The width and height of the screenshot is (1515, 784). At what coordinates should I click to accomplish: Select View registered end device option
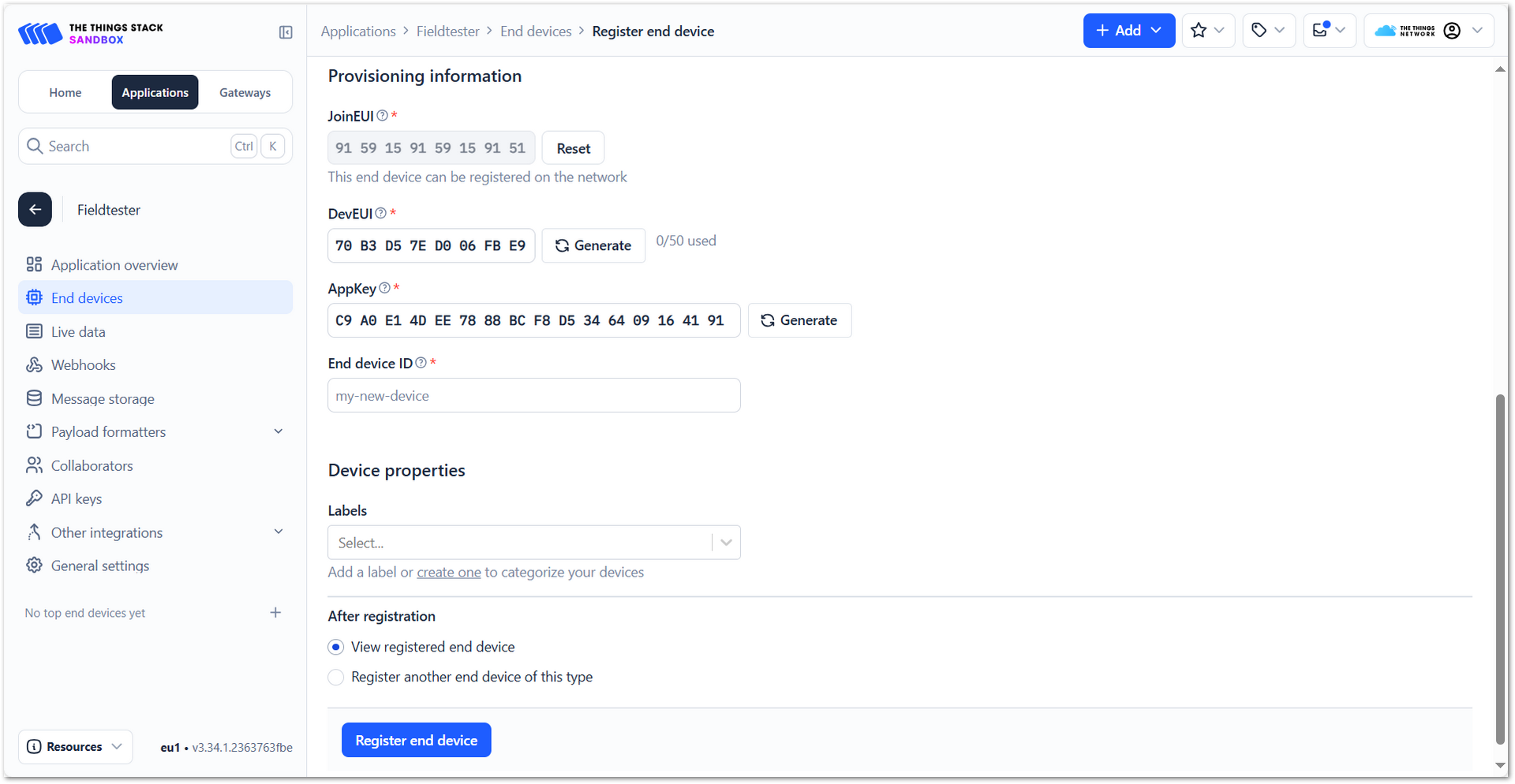(x=336, y=648)
